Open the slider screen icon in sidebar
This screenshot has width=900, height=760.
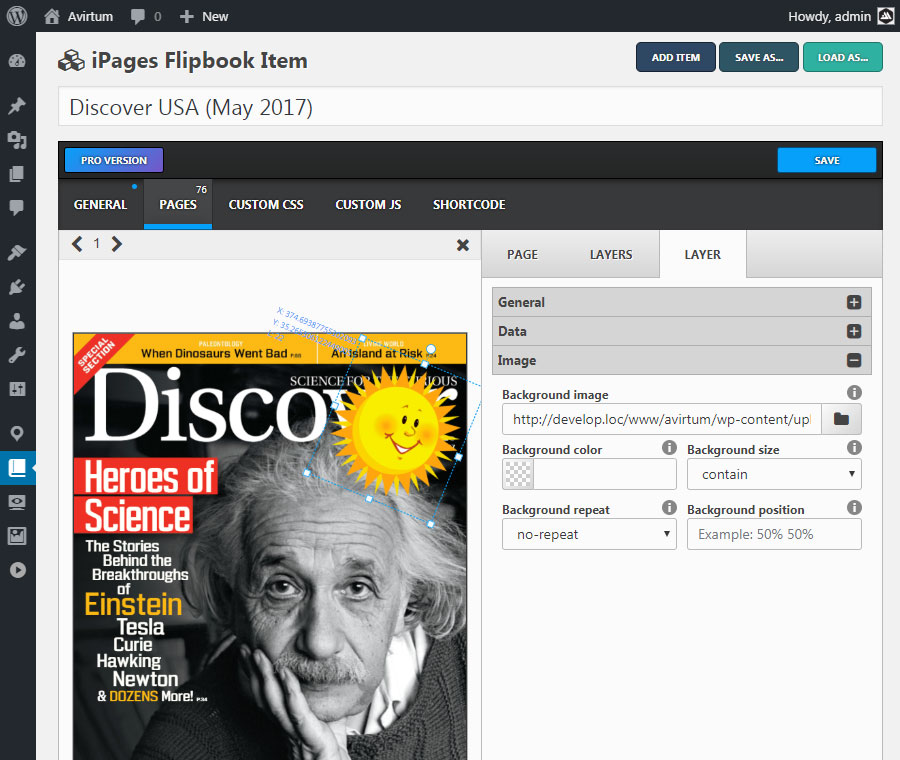point(17,502)
